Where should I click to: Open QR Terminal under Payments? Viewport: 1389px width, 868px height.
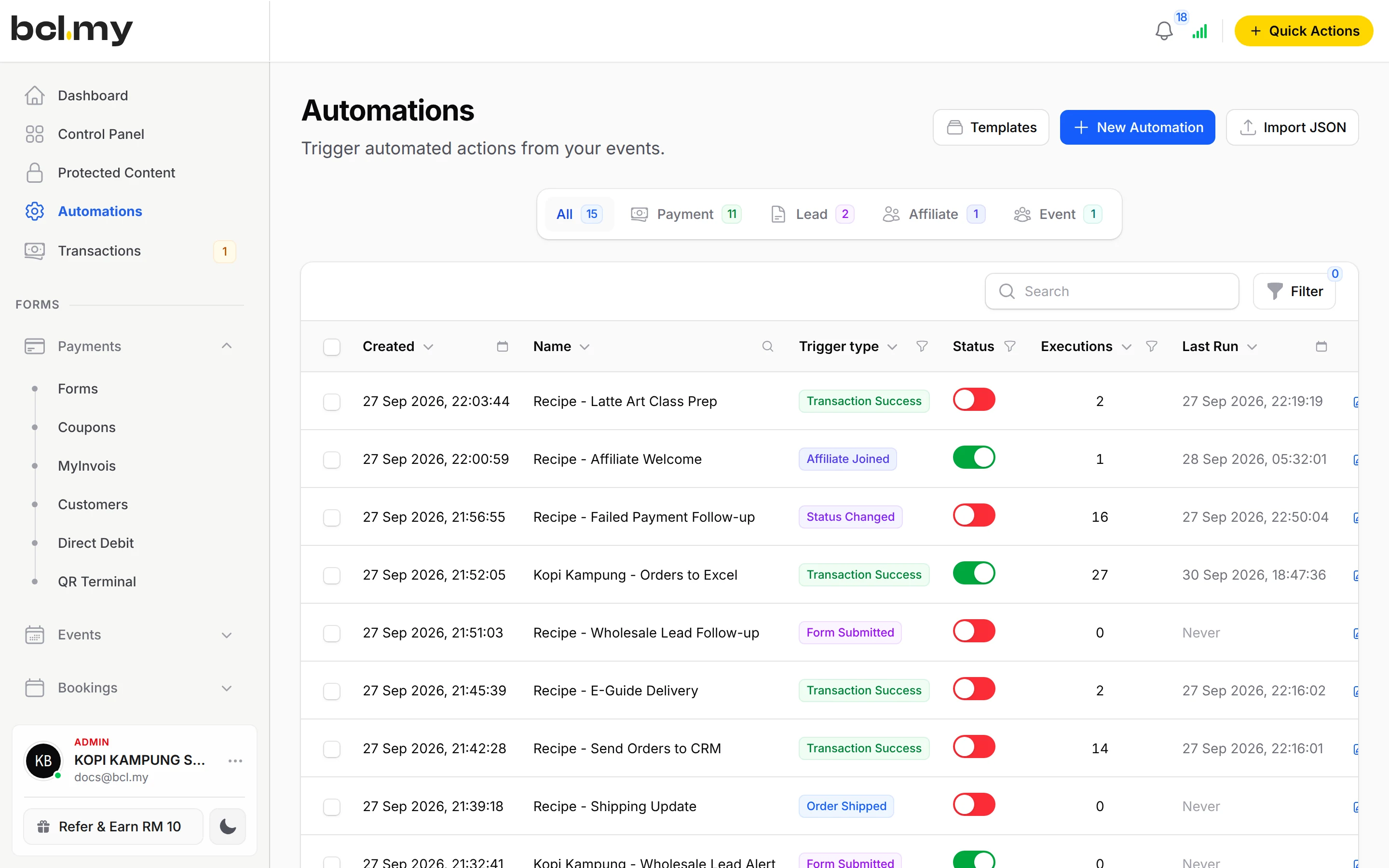97,582
